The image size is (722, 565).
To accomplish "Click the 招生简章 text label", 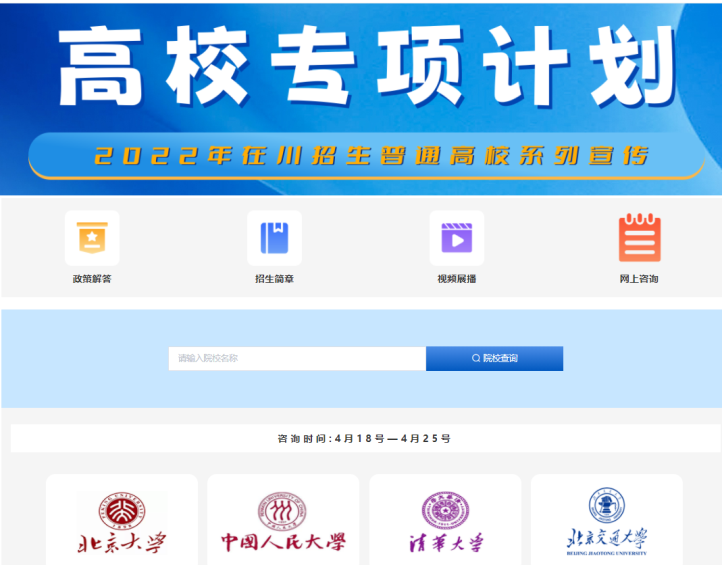I will point(274,279).
